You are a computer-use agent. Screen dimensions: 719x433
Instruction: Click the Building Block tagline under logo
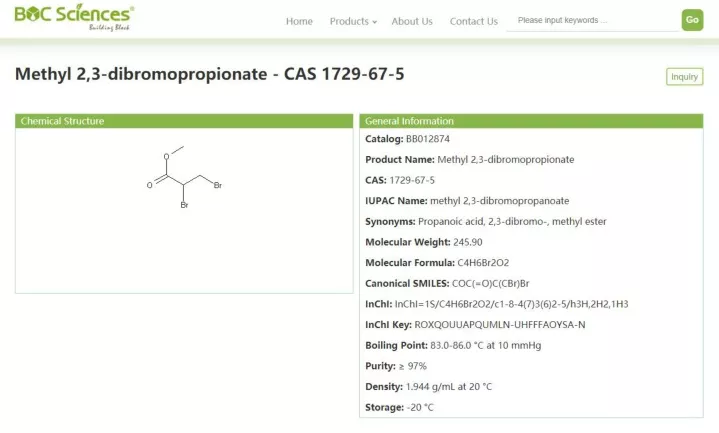109,28
